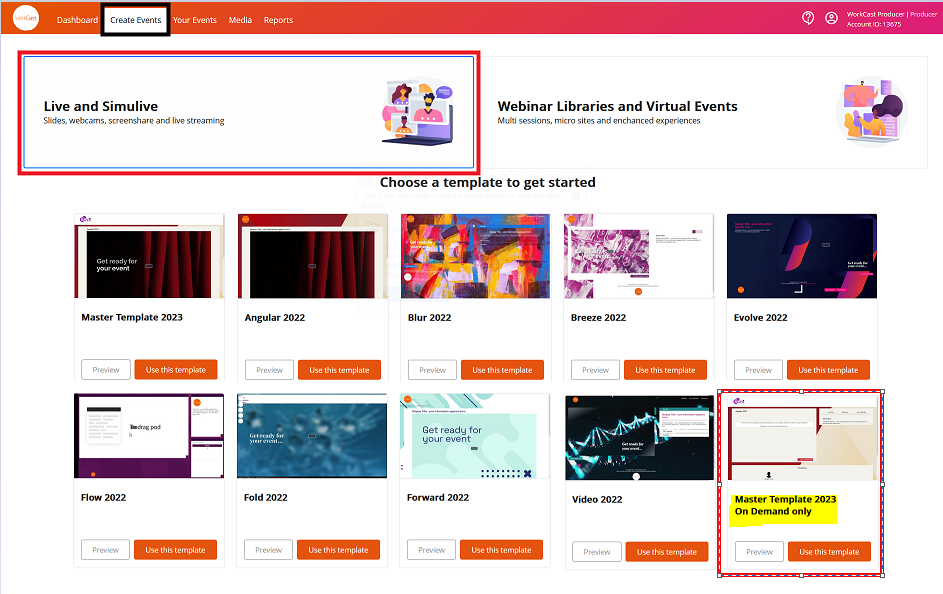Image resolution: width=943 pixels, height=594 pixels.
Task: Click Choose a template to get started heading
Action: point(488,182)
